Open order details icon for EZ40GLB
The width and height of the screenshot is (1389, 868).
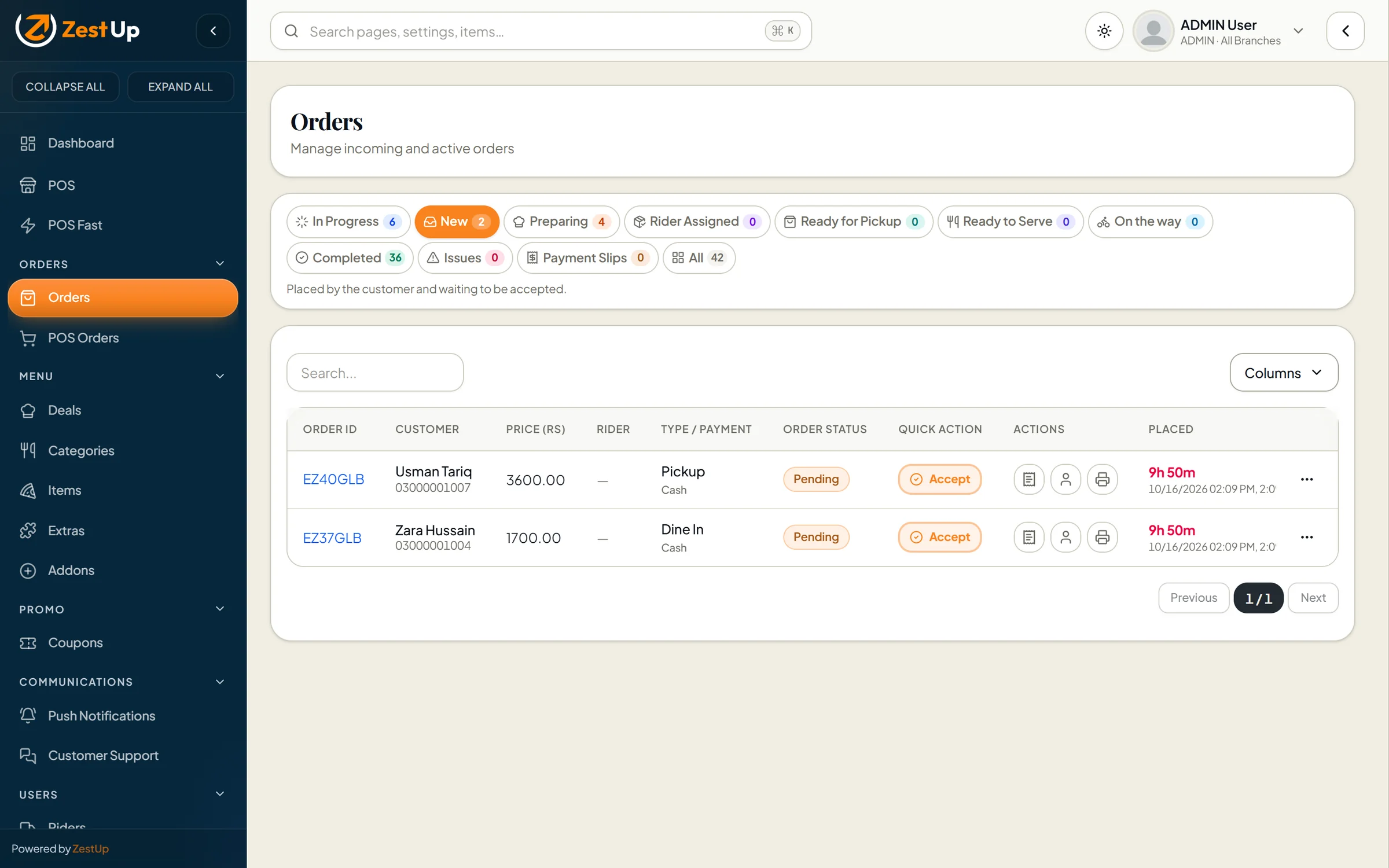click(x=1028, y=479)
